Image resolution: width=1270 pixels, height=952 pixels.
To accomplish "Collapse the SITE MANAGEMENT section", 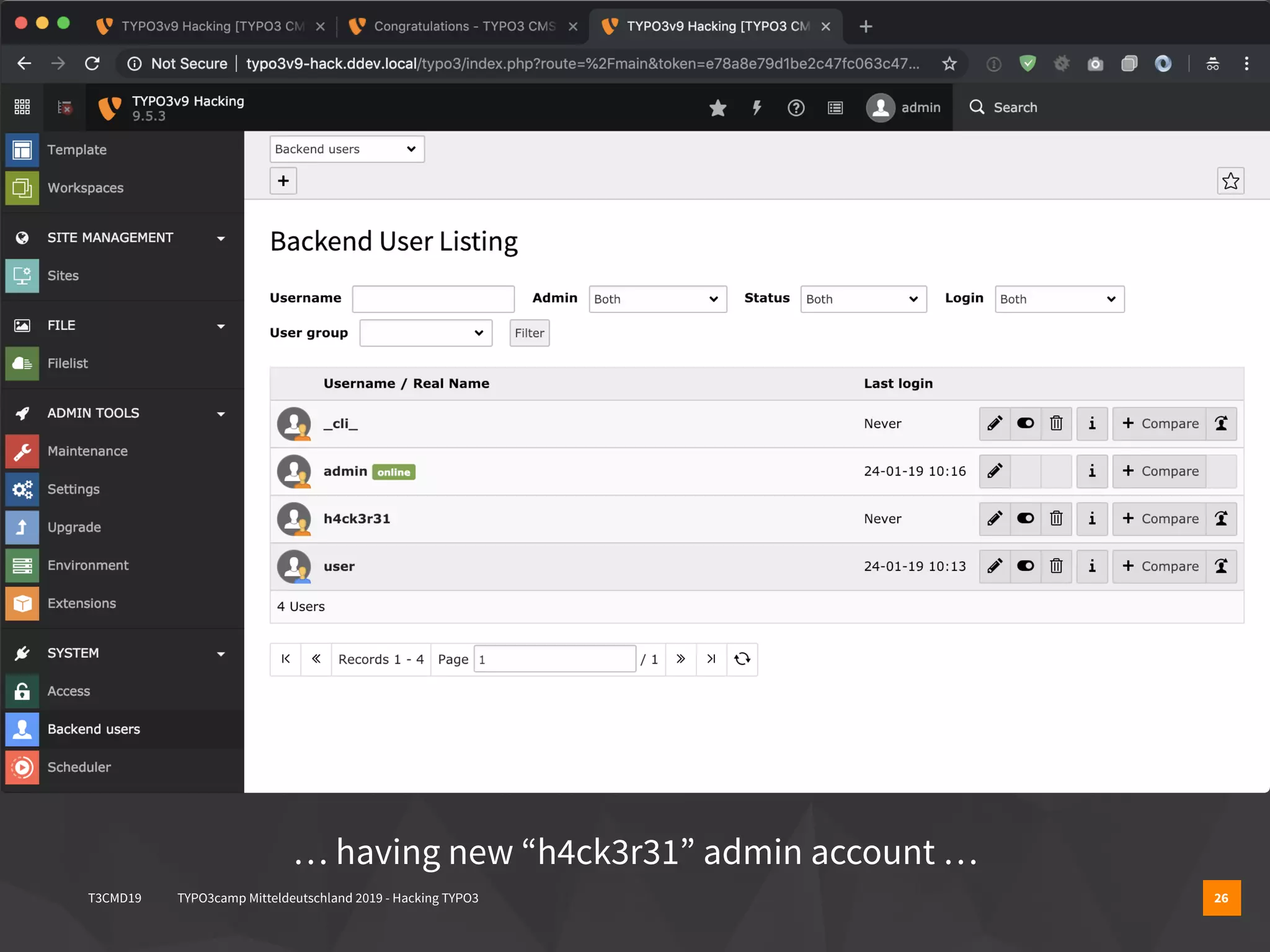I will (122, 238).
